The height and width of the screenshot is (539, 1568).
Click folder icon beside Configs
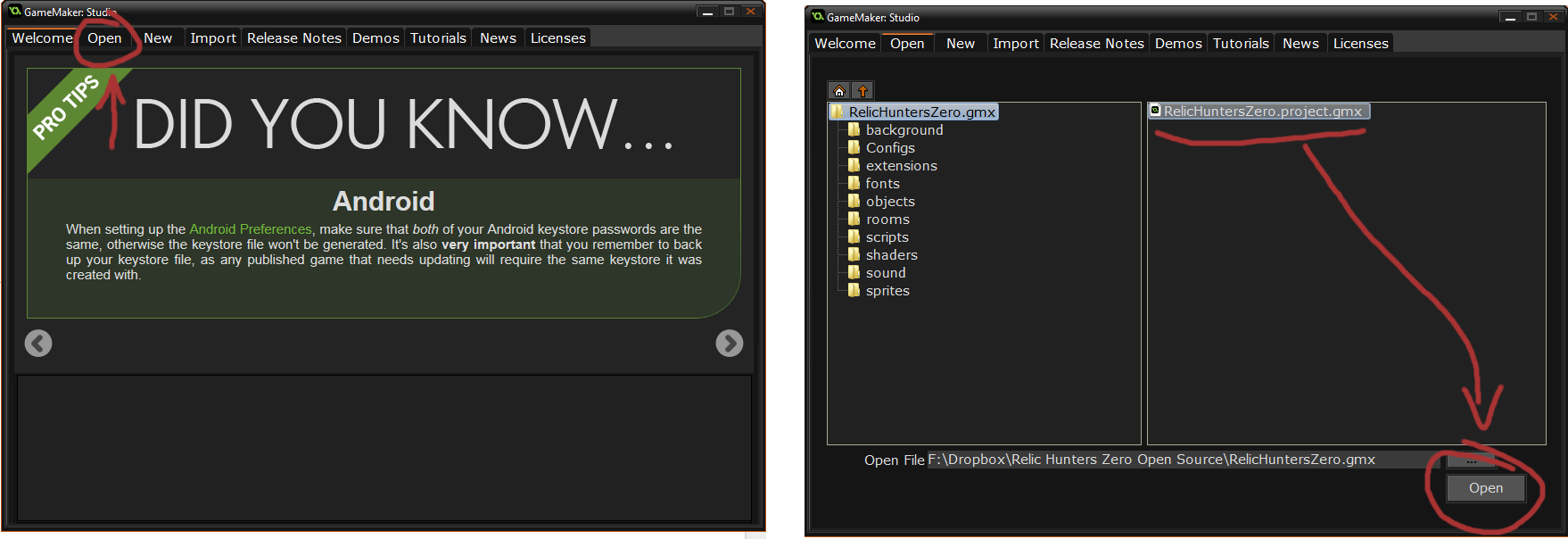coord(854,147)
